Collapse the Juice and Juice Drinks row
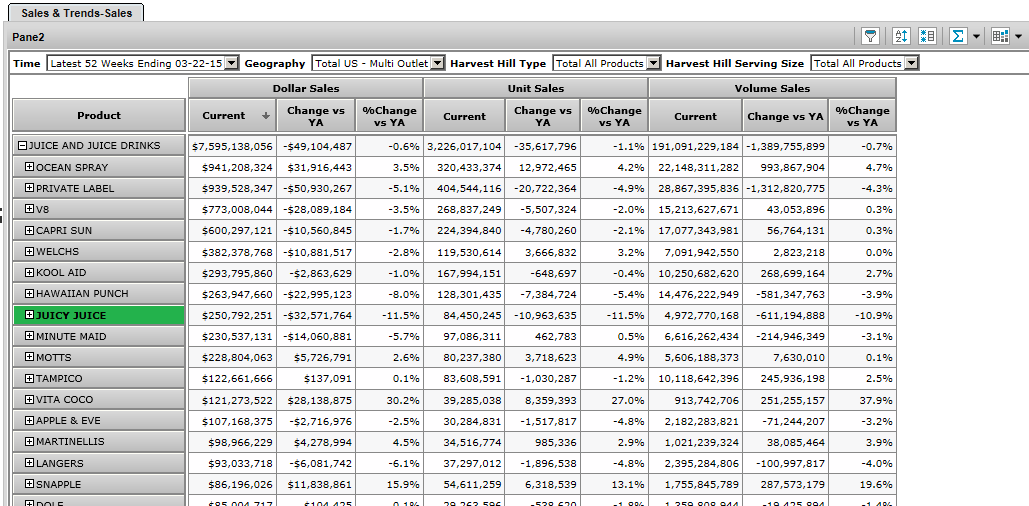This screenshot has height=506, width=1029. [22, 146]
